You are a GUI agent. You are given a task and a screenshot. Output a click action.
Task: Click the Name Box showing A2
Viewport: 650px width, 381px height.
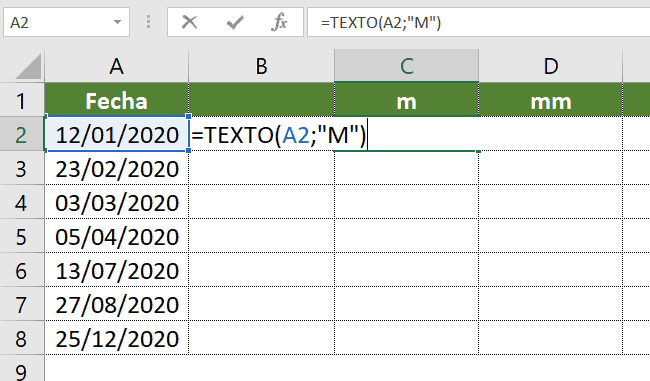click(x=66, y=22)
